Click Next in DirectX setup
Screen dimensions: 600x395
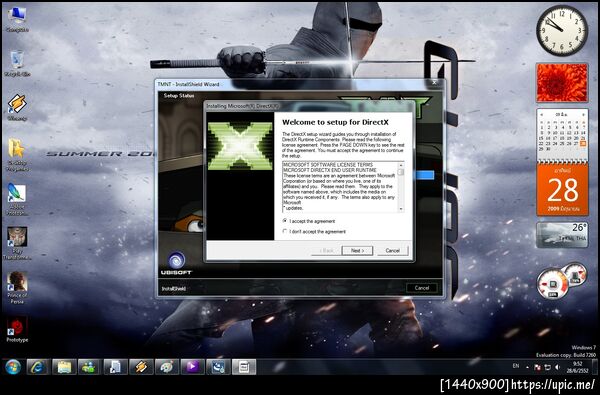(x=357, y=250)
